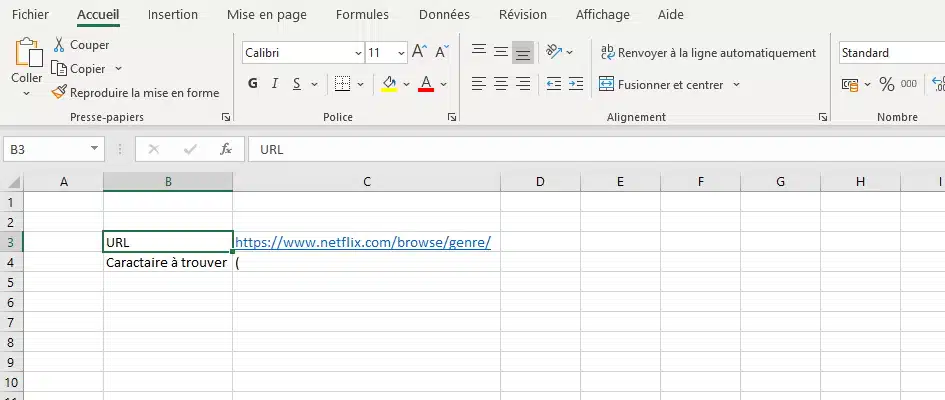Screen dimensions: 945x400
Task: Select cell with Caractaire à trouver
Action: pyautogui.click(x=168, y=263)
